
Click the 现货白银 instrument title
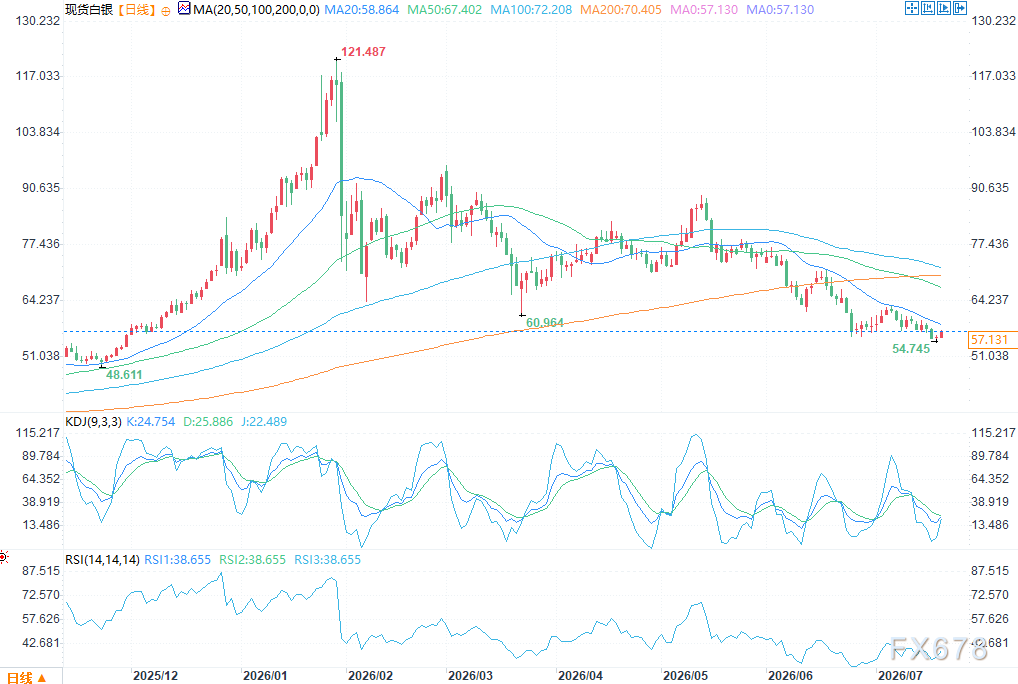tap(89, 10)
